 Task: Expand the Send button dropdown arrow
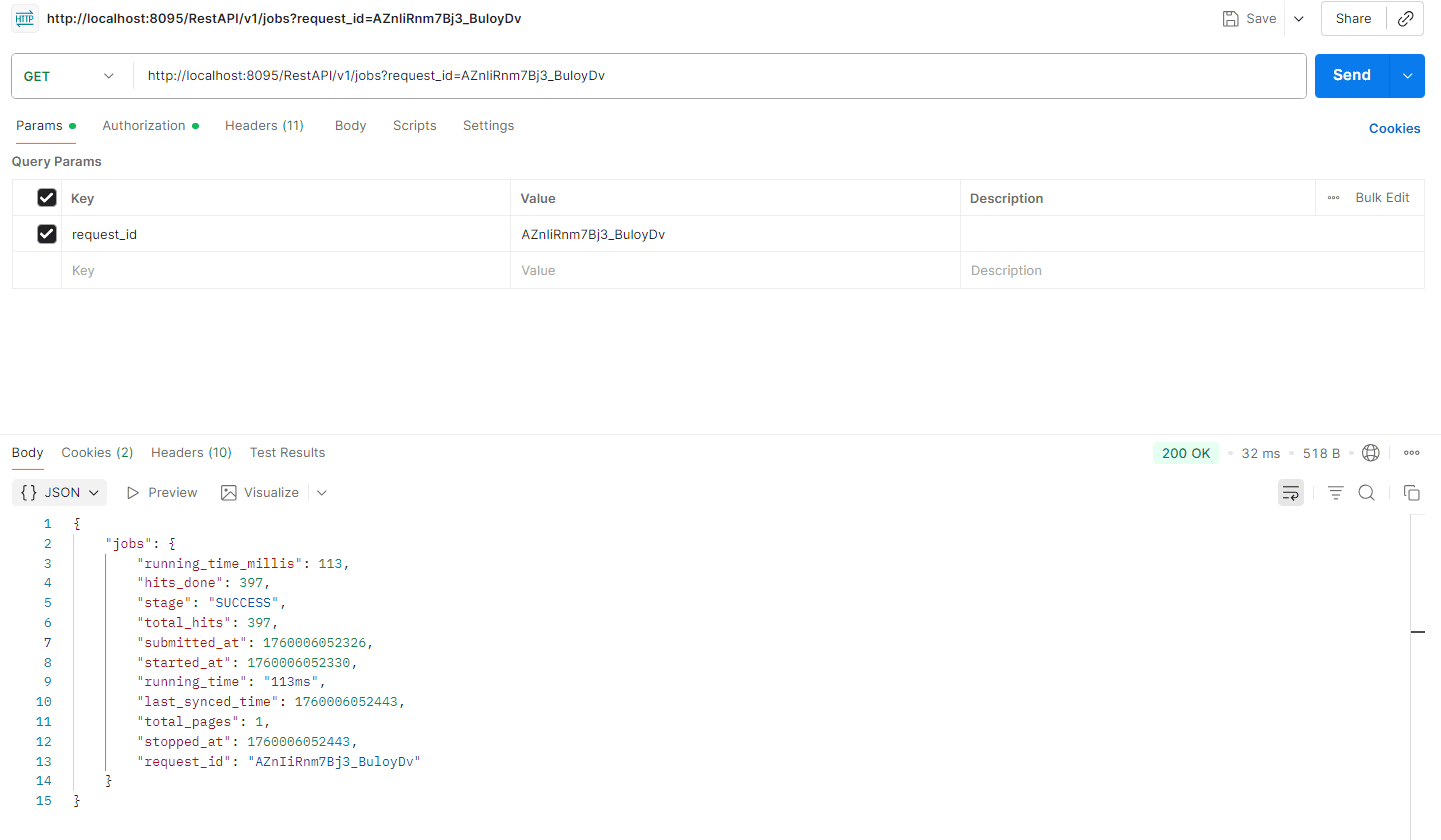(x=1407, y=75)
